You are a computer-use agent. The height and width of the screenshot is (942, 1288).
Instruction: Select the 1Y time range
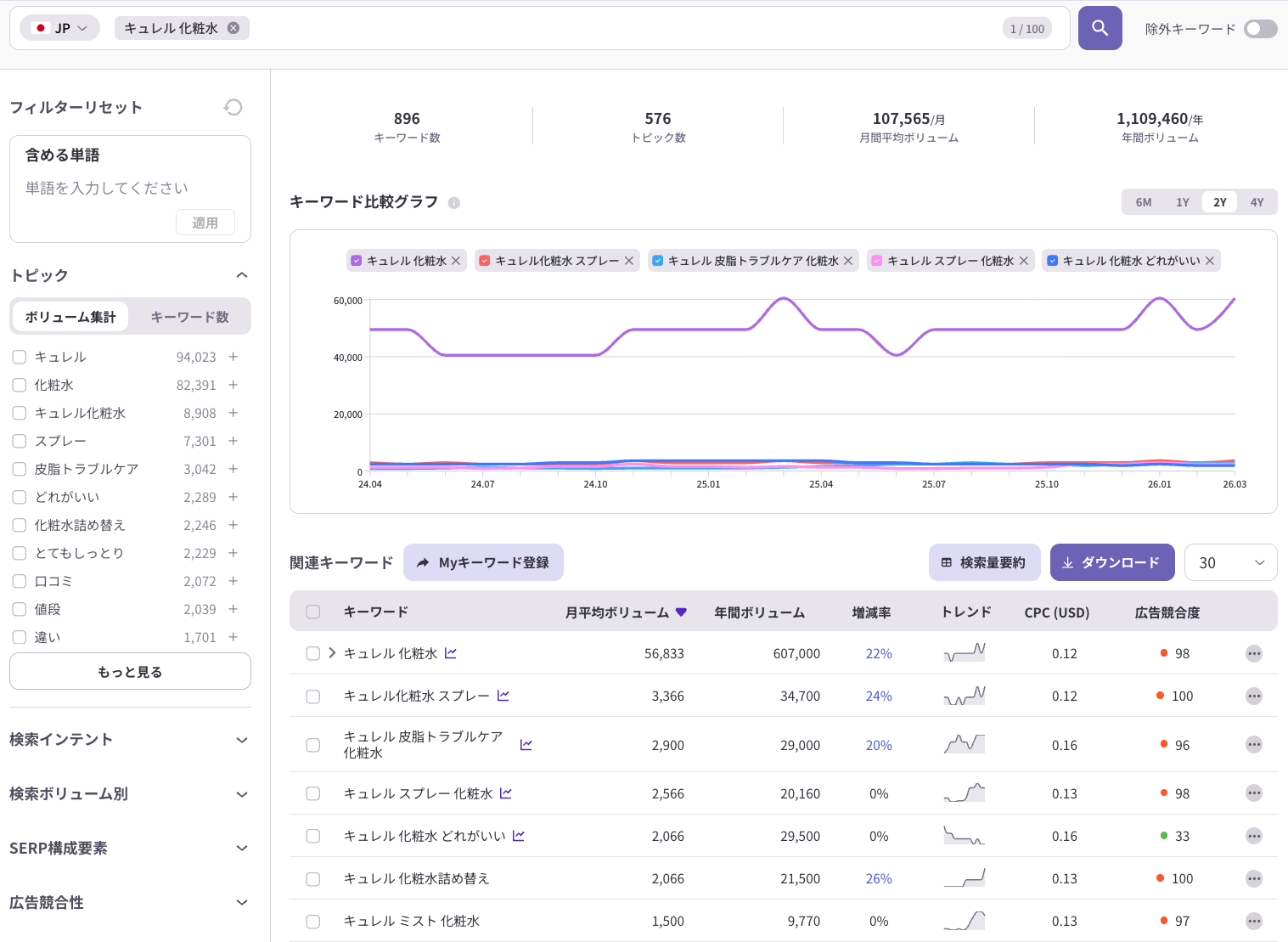(1183, 202)
